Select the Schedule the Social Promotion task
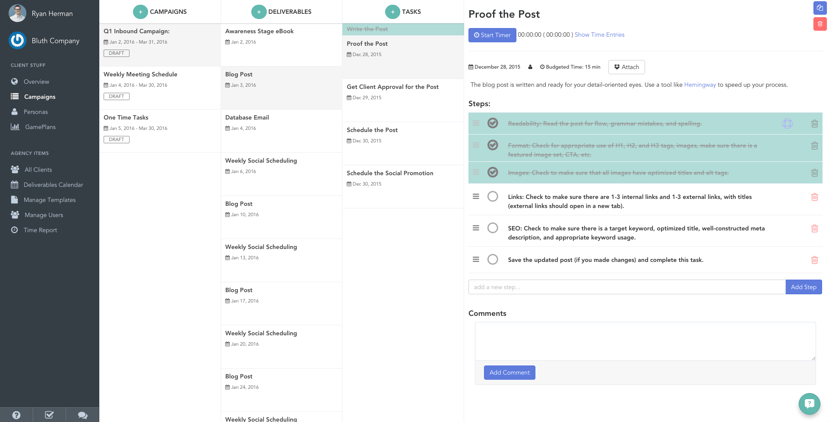Viewport: 829px width, 422px height. (x=403, y=187)
